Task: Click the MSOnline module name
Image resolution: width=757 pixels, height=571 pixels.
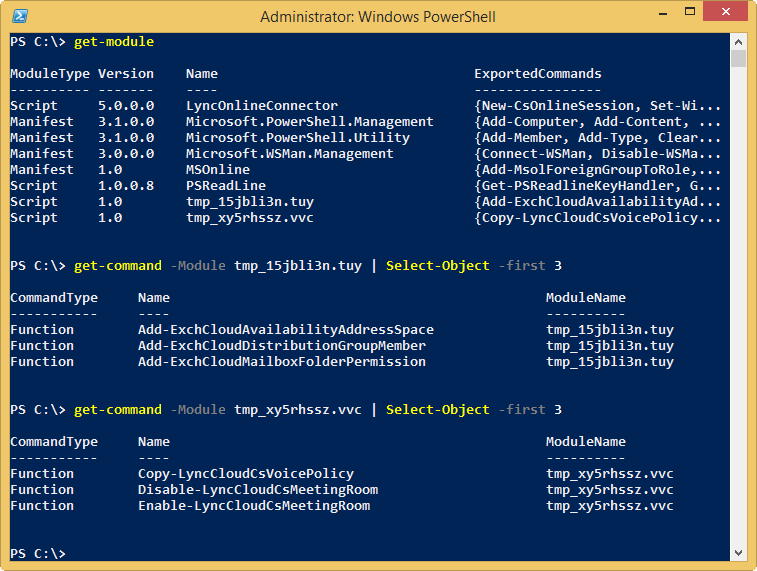Action: click(218, 170)
